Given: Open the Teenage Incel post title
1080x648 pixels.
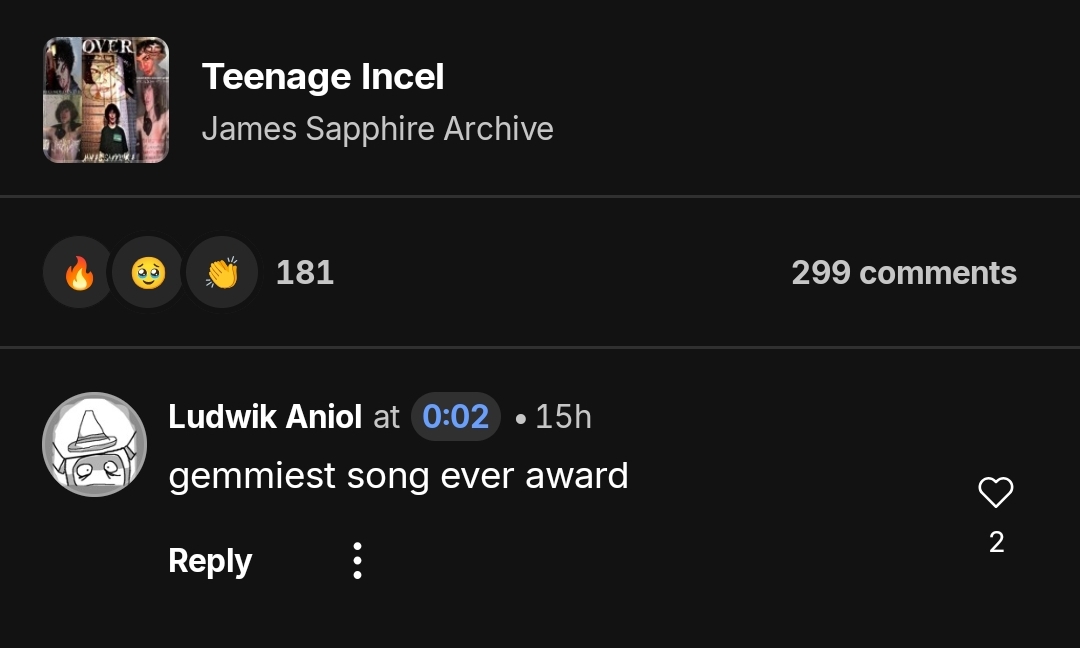Looking at the screenshot, I should [323, 75].
